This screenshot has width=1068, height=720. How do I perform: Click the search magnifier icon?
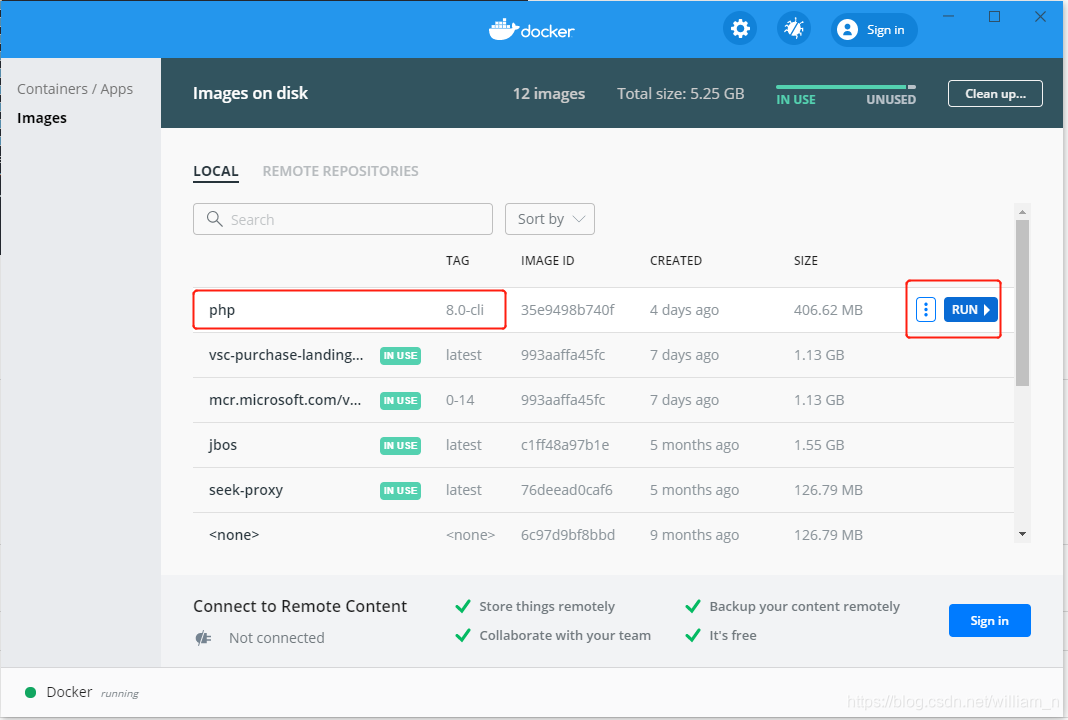[215, 219]
